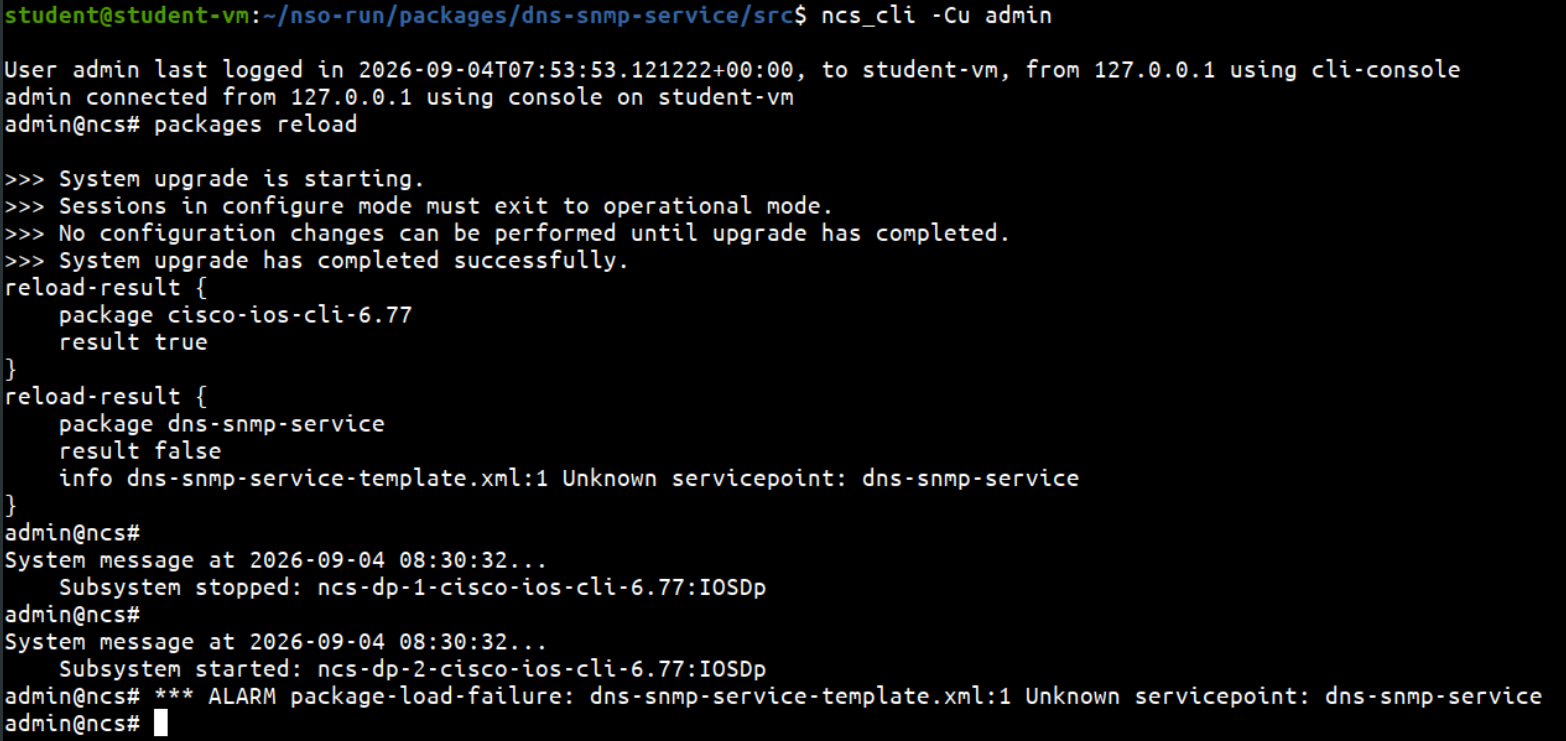Click the 'ncs_cli -Cu admin' command
Viewport: 1566px width, 741px height.
pyautogui.click(x=935, y=16)
